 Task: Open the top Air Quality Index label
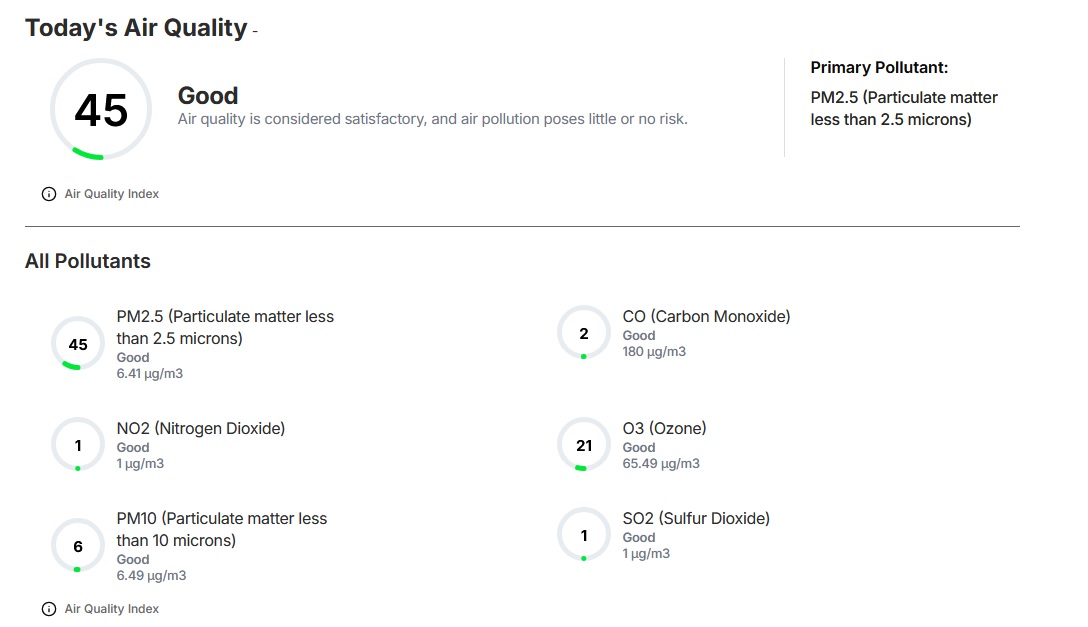coord(112,194)
